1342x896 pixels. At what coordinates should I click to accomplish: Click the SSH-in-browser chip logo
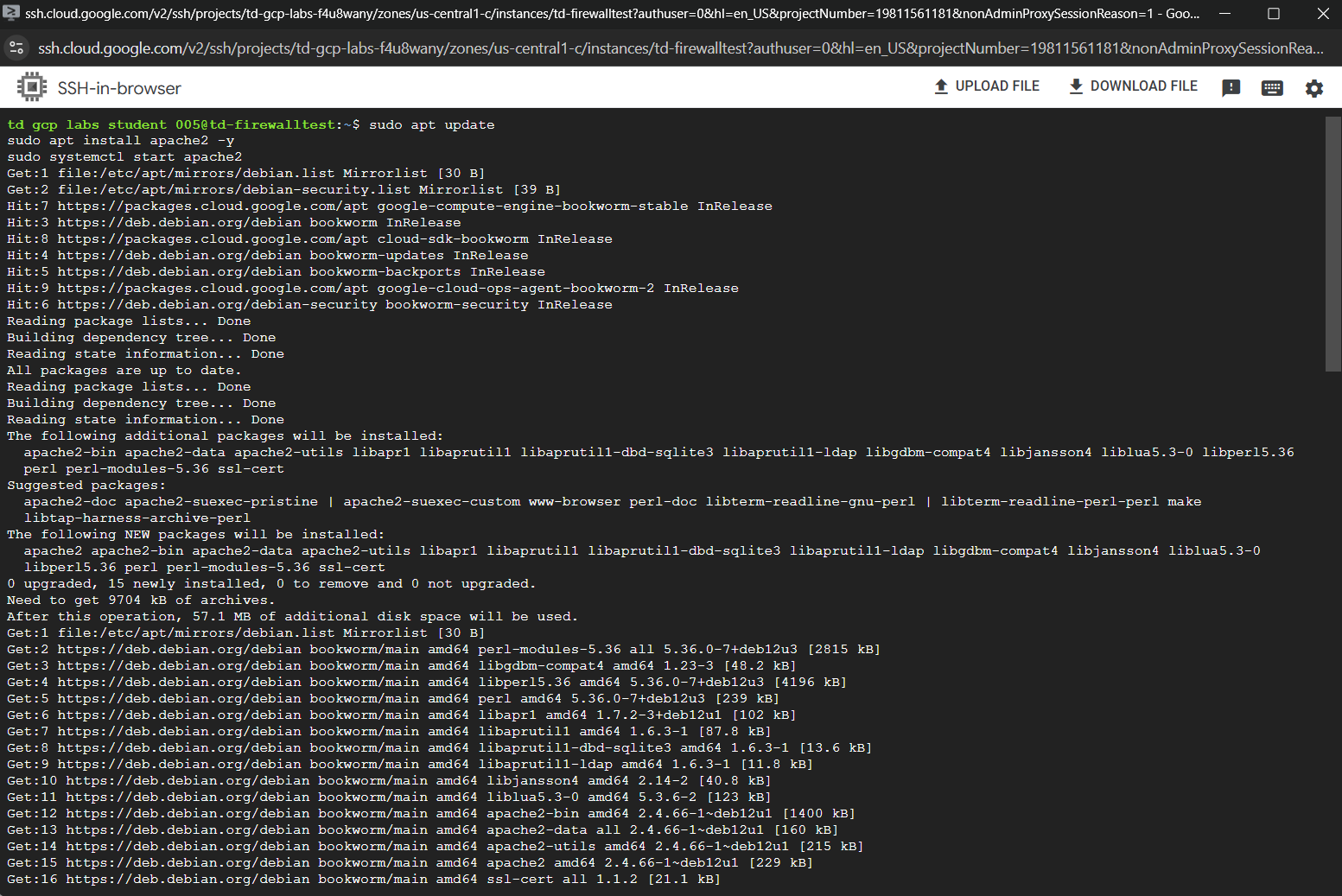click(x=32, y=87)
